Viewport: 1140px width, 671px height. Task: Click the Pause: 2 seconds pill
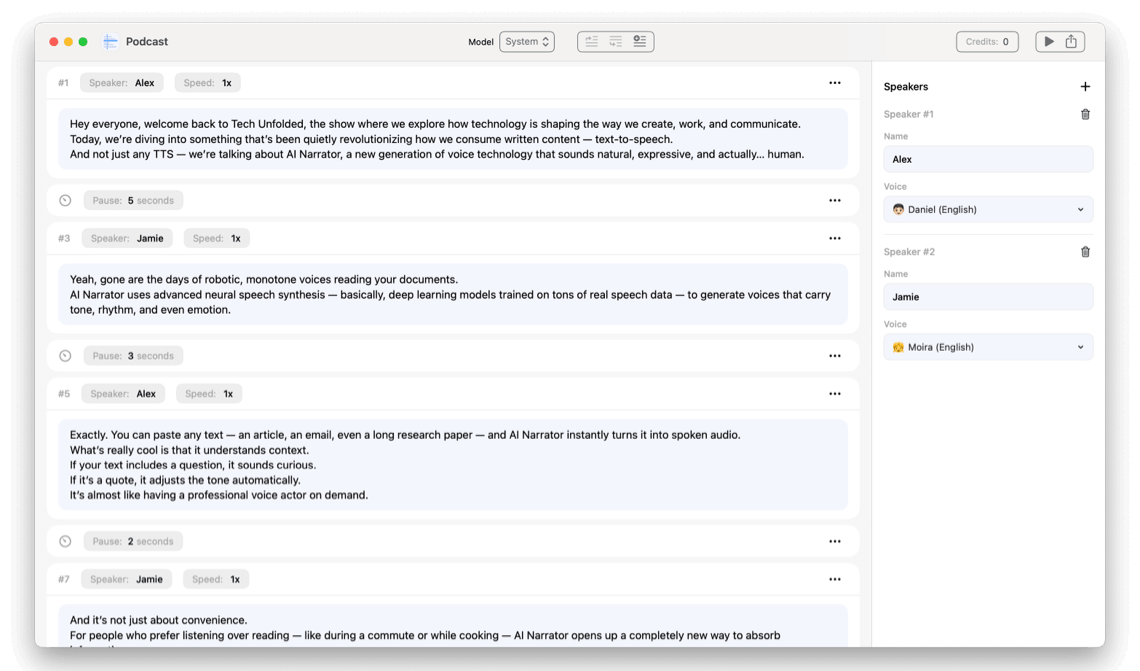click(x=133, y=541)
